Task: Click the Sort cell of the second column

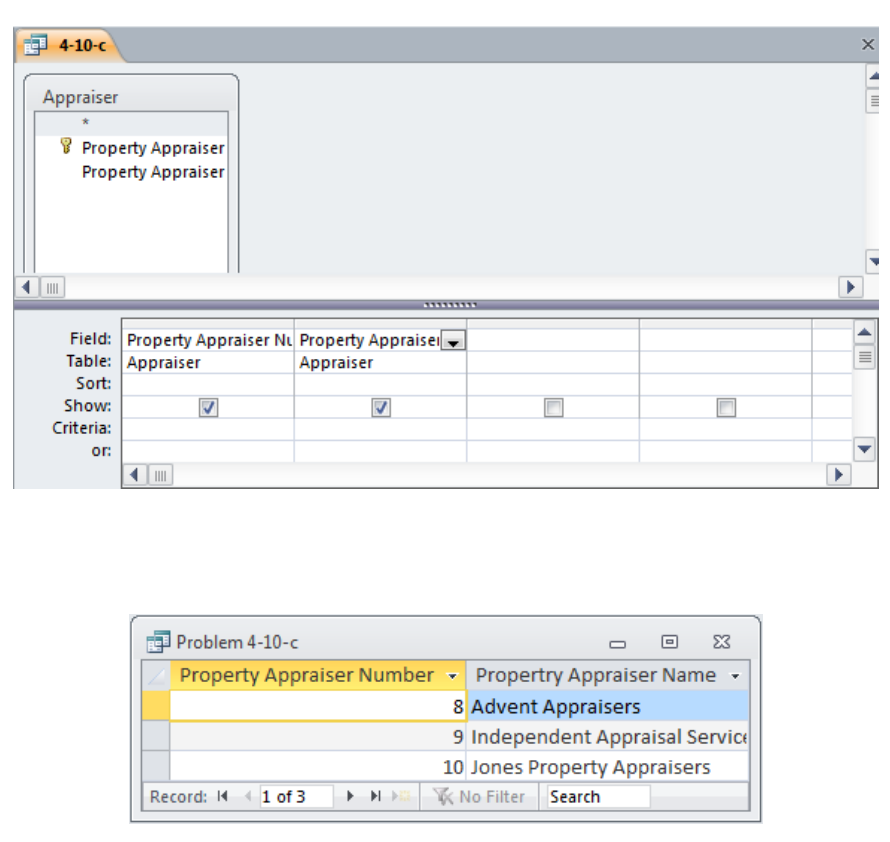Action: [380, 384]
